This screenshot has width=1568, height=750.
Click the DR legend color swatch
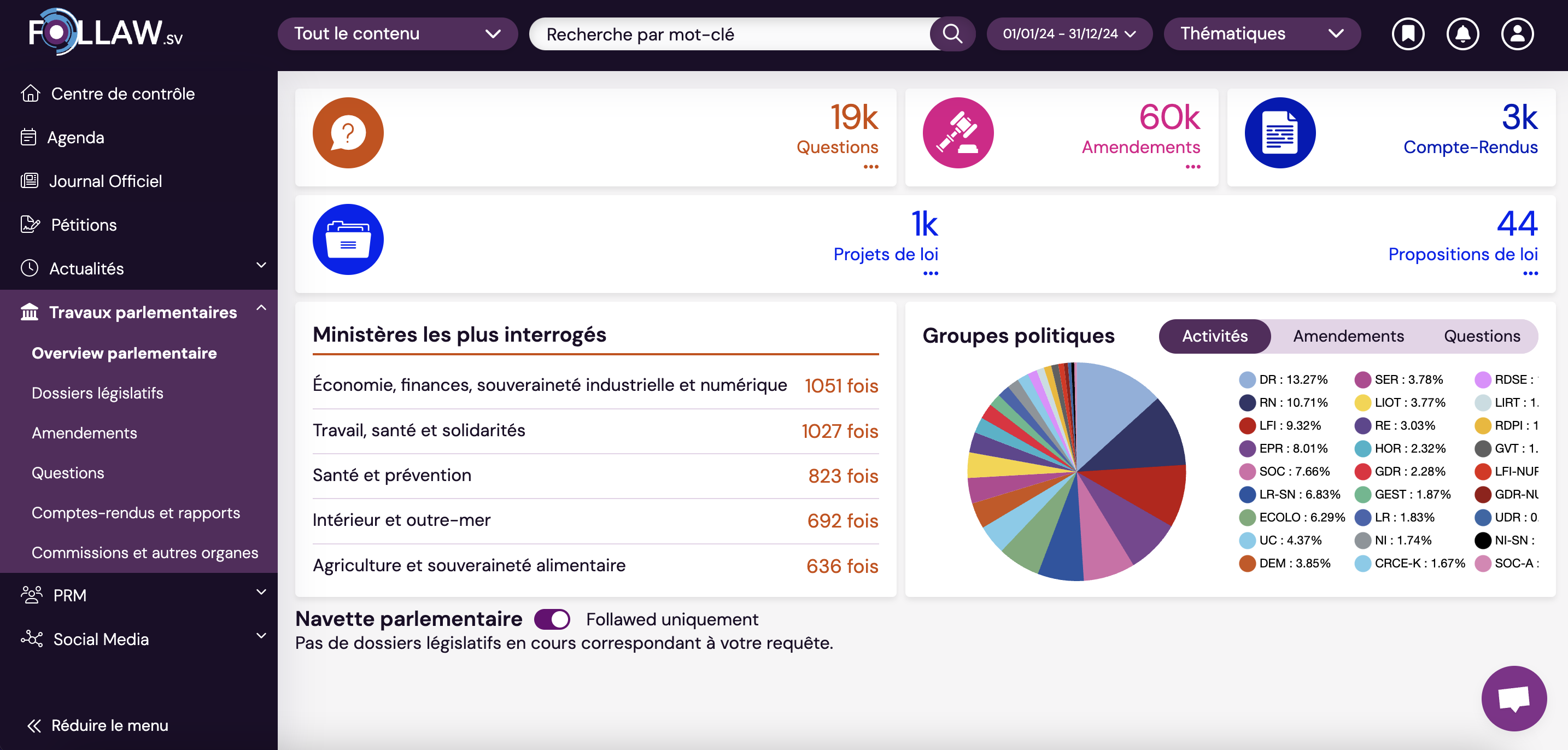[x=1247, y=380]
